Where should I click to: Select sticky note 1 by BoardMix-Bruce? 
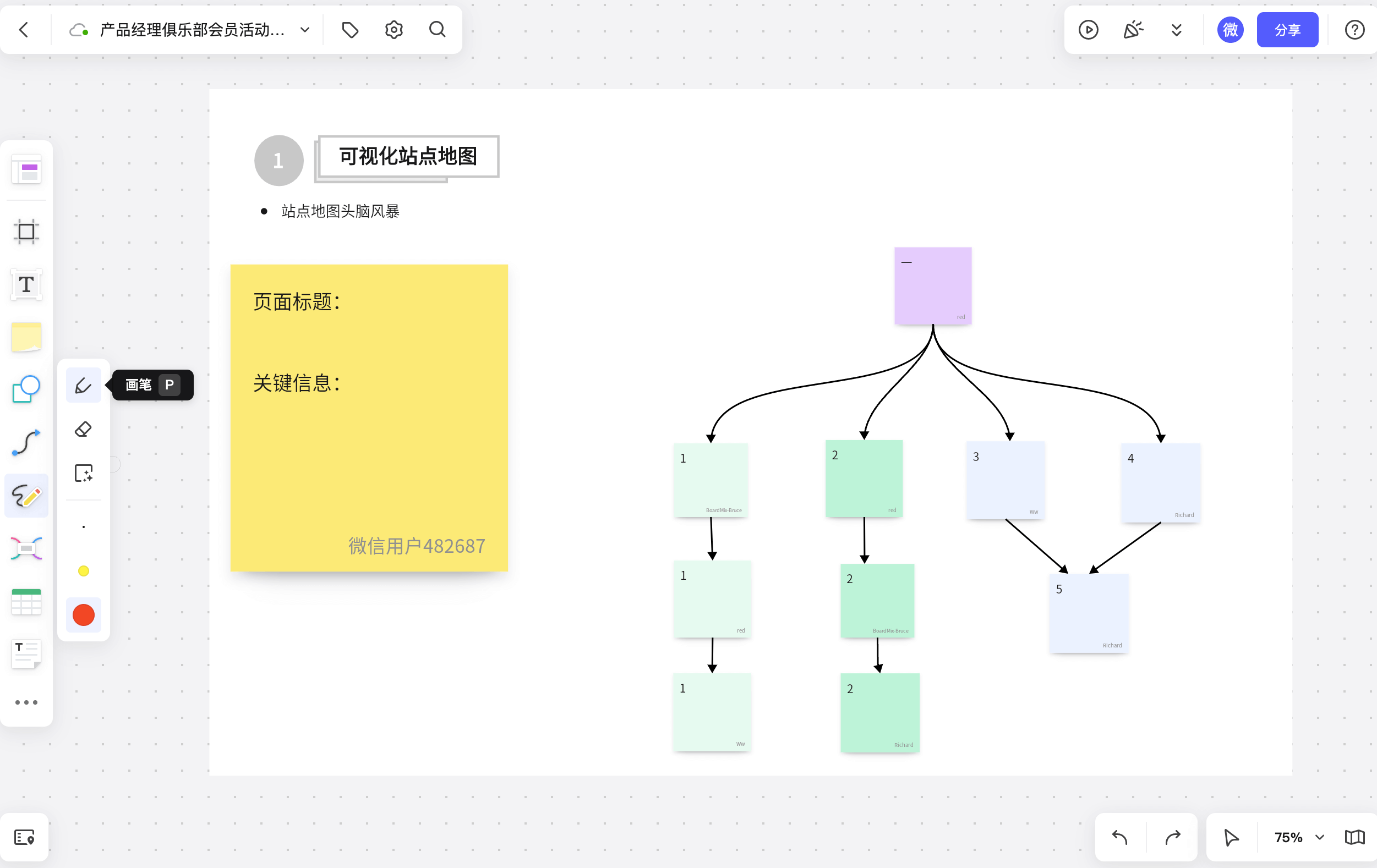(711, 480)
